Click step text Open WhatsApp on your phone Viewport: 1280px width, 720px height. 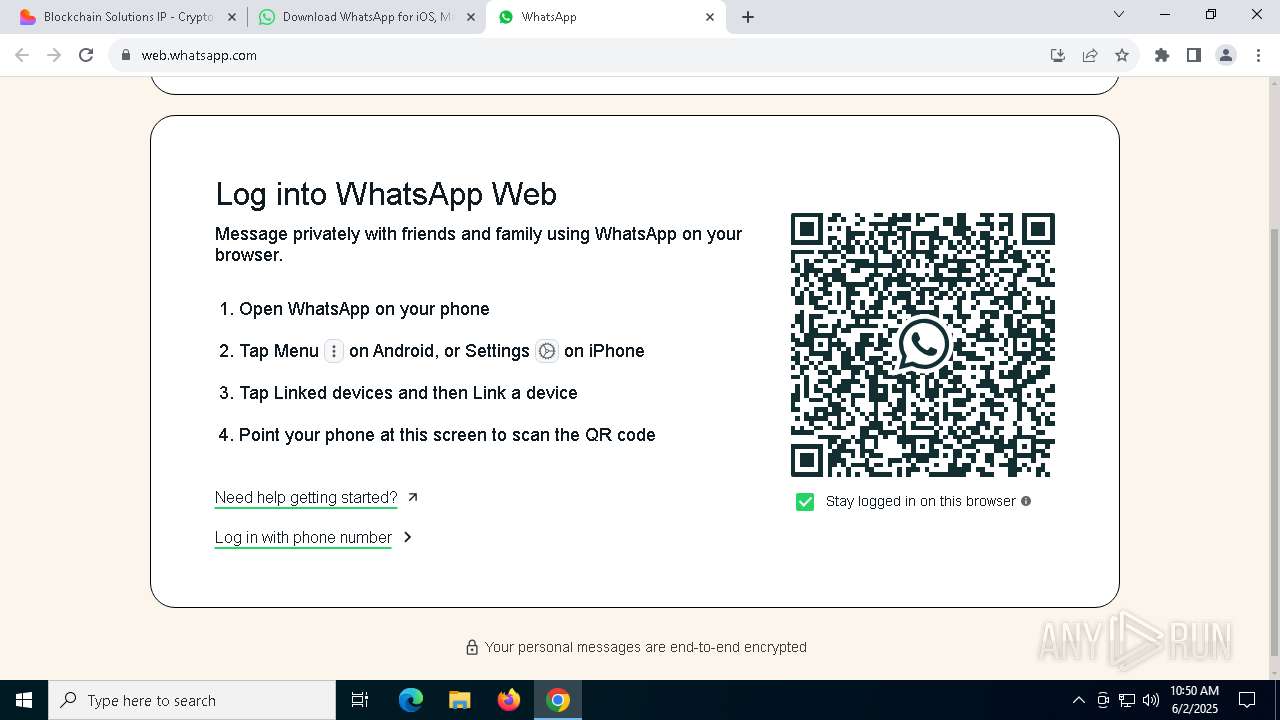click(x=364, y=309)
